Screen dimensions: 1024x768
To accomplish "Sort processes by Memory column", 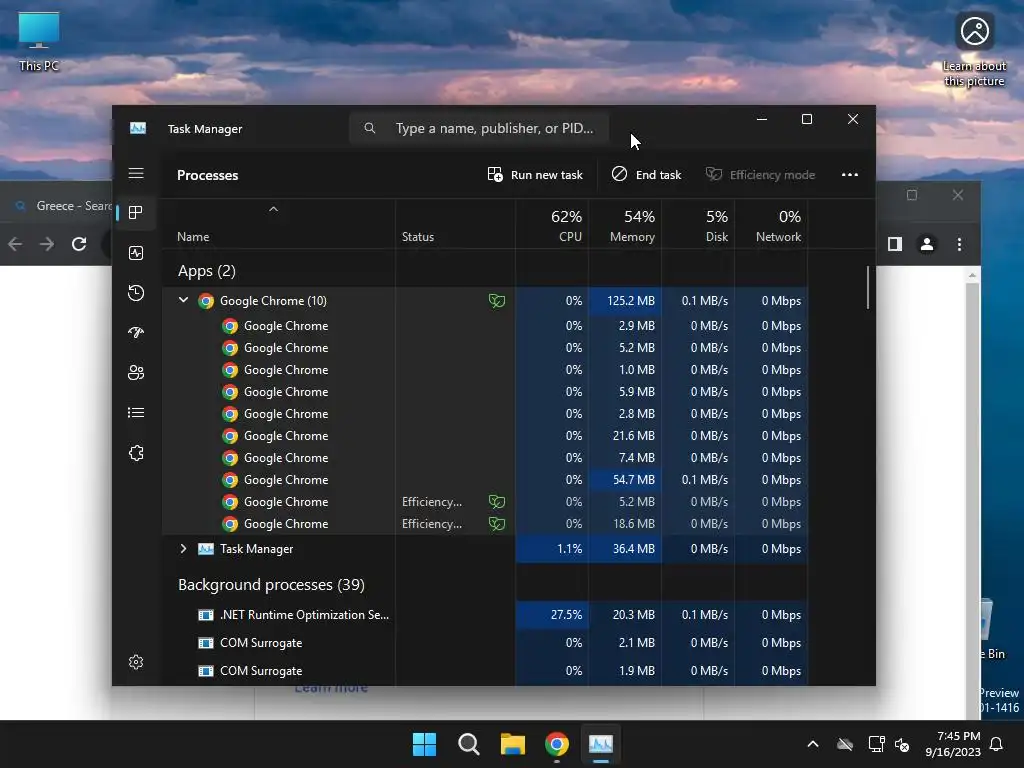I will pos(625,226).
